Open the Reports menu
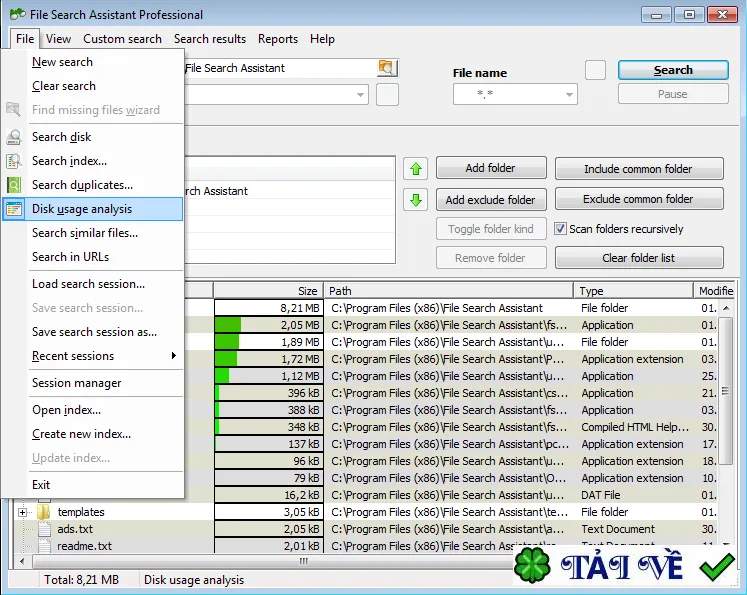 click(278, 39)
